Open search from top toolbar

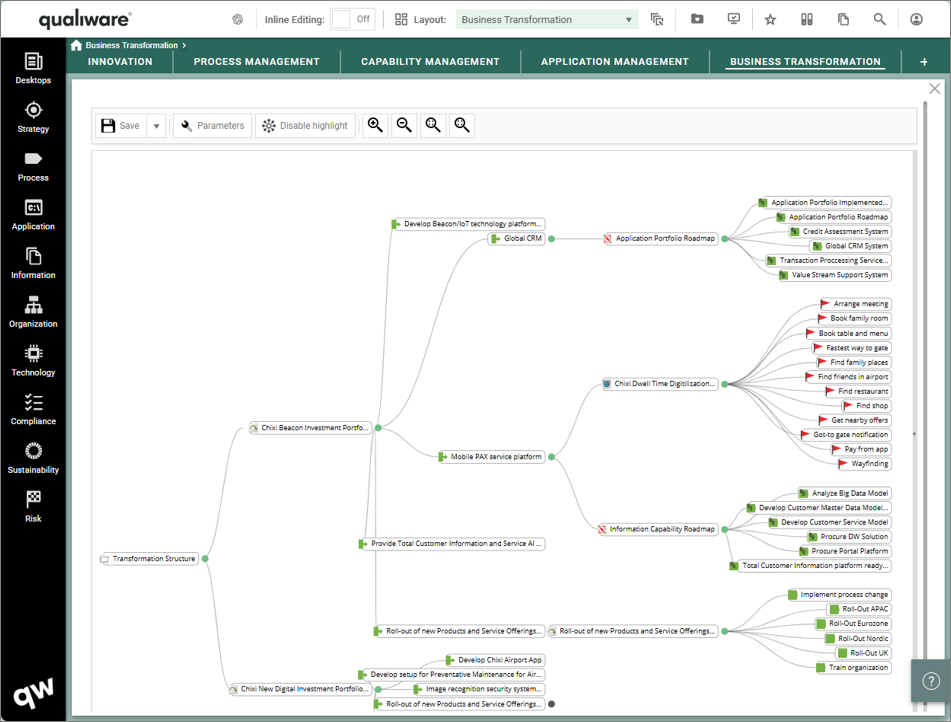click(879, 19)
